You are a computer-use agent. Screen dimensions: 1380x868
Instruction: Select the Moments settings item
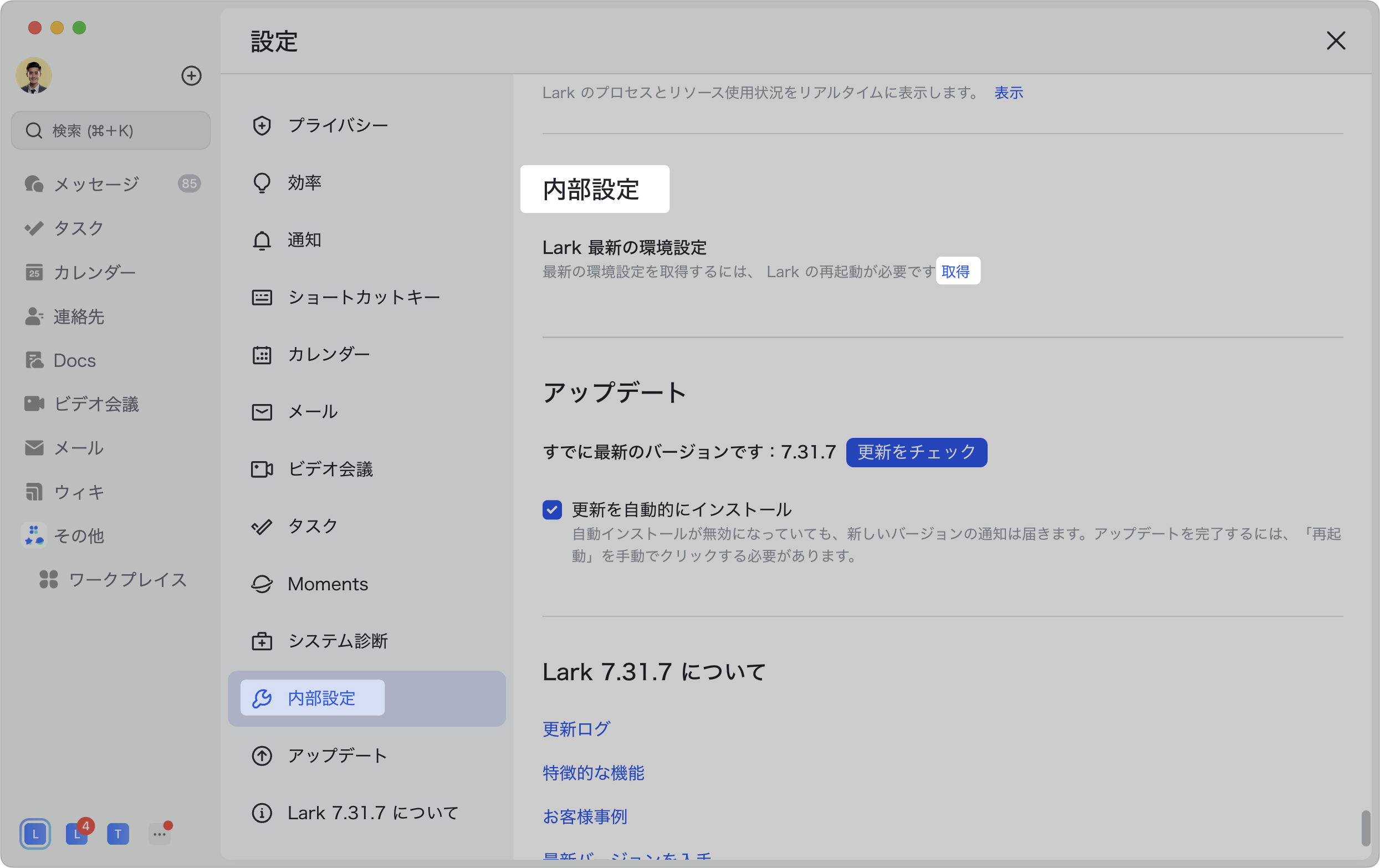(x=327, y=584)
